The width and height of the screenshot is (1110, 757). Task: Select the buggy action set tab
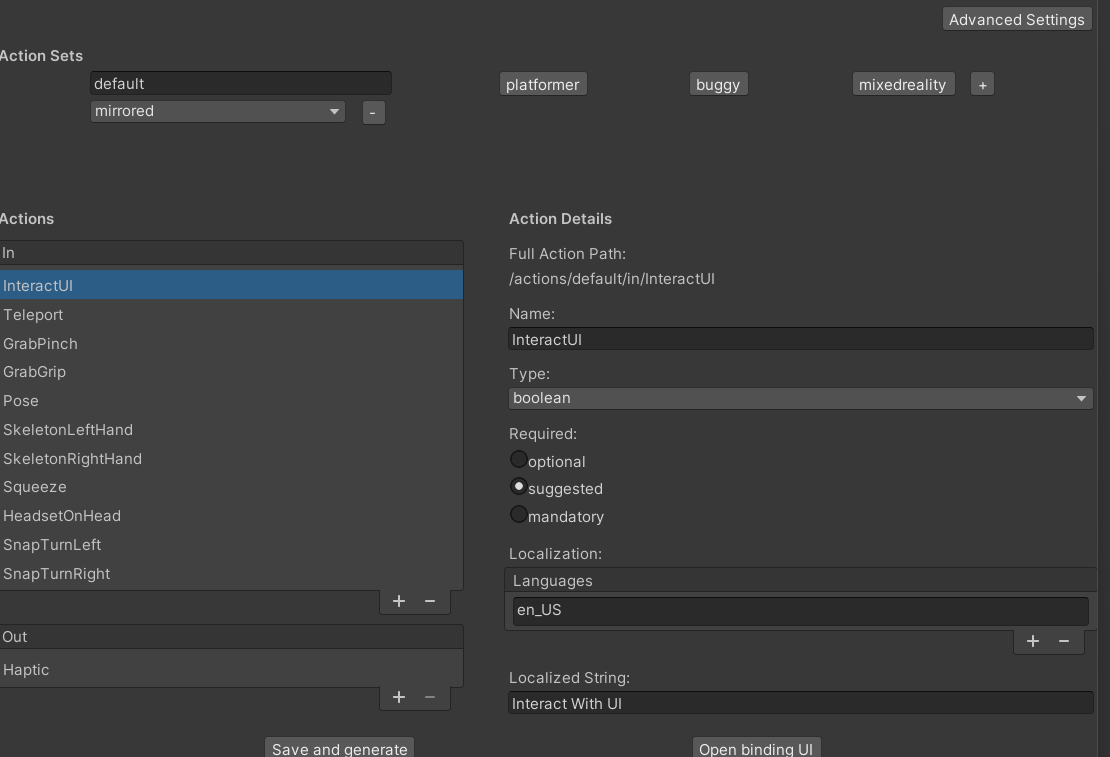point(718,84)
